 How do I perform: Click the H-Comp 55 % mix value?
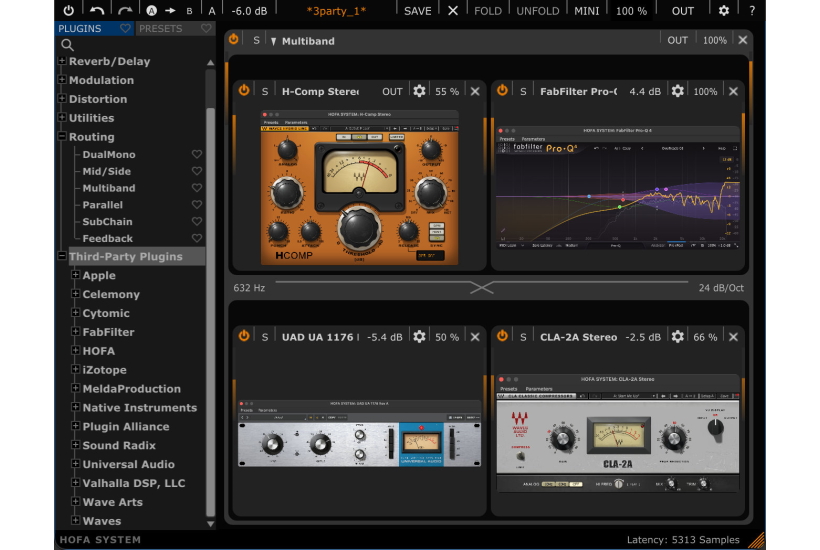447,91
